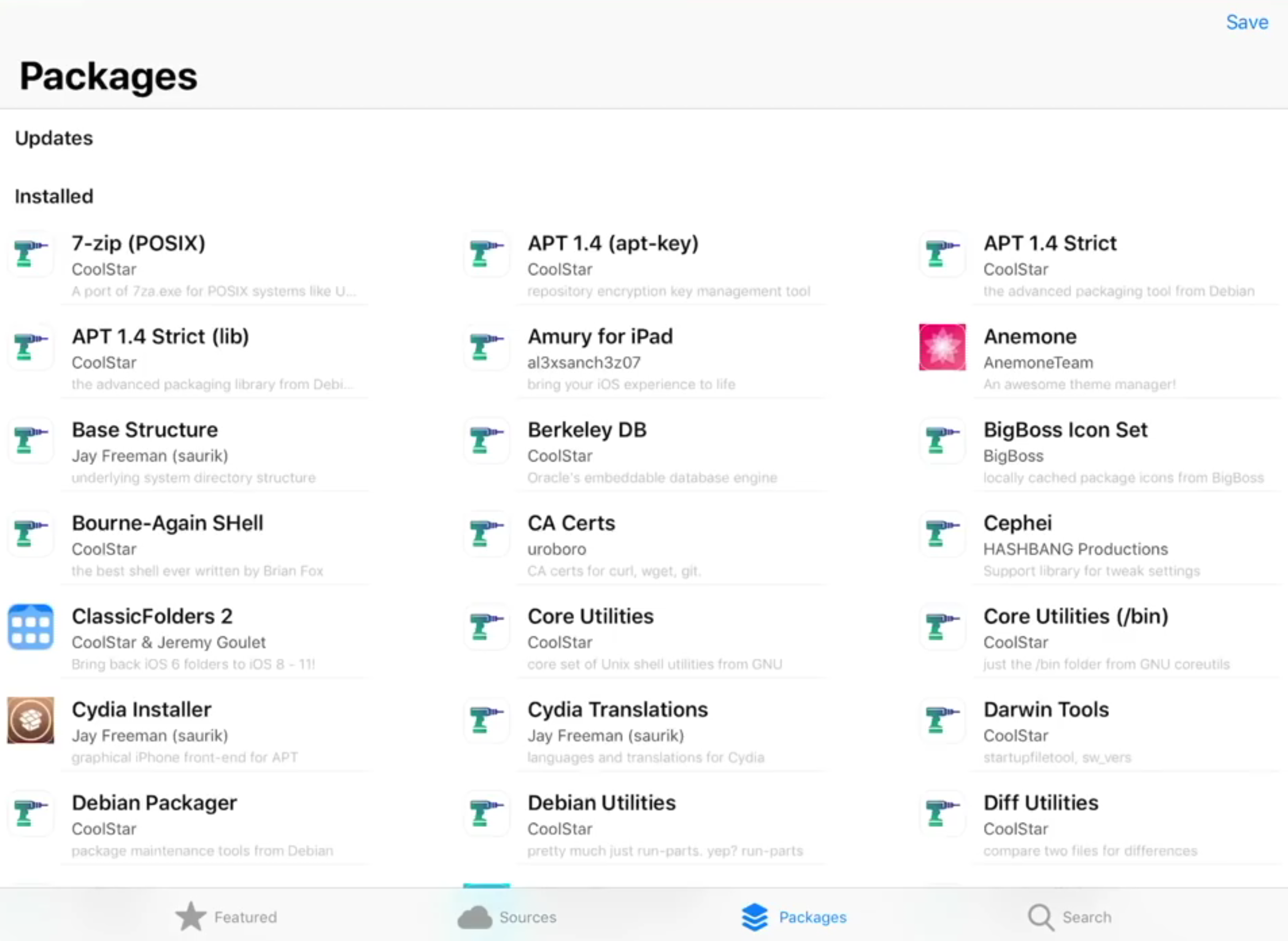The height and width of the screenshot is (941, 1288).
Task: Switch to the Sources tab
Action: pos(506,917)
